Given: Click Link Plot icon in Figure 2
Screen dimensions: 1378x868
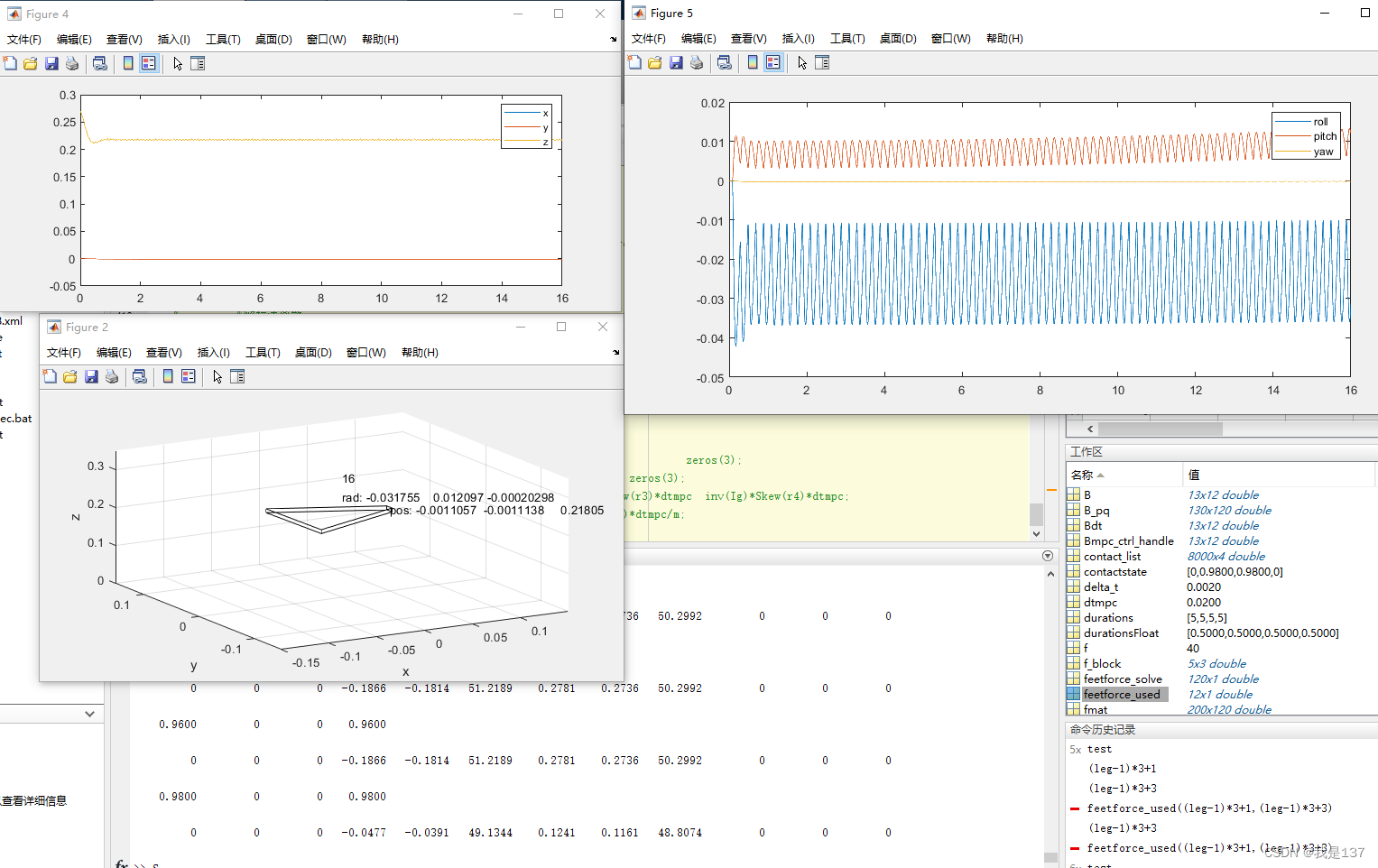Looking at the screenshot, I should pos(140,376).
